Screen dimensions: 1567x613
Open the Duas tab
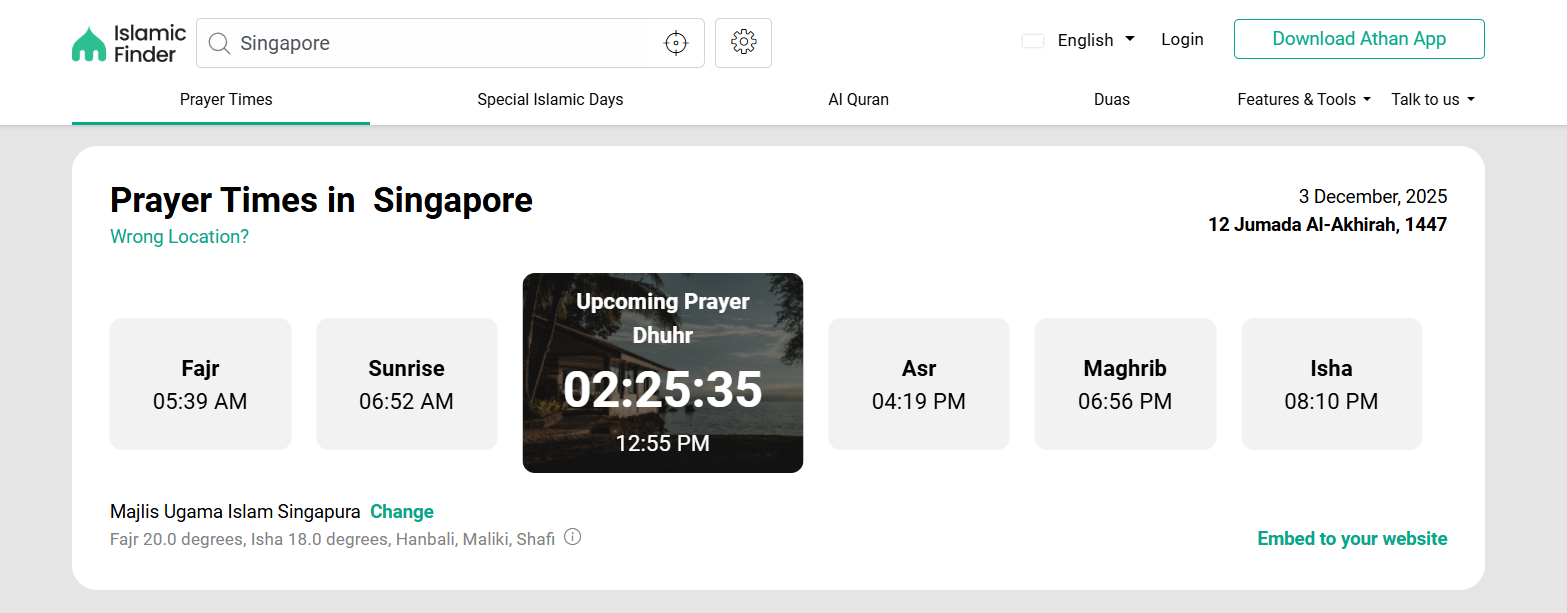1111,99
